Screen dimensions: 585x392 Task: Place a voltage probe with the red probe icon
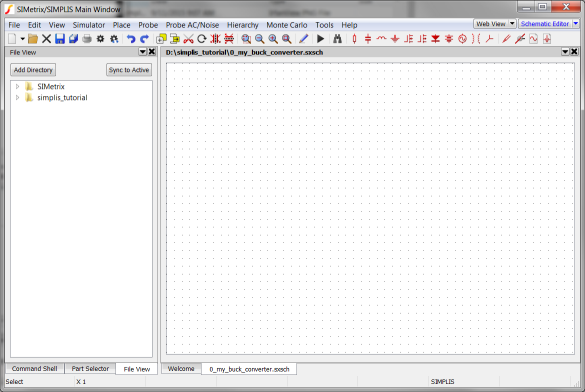[506, 39]
